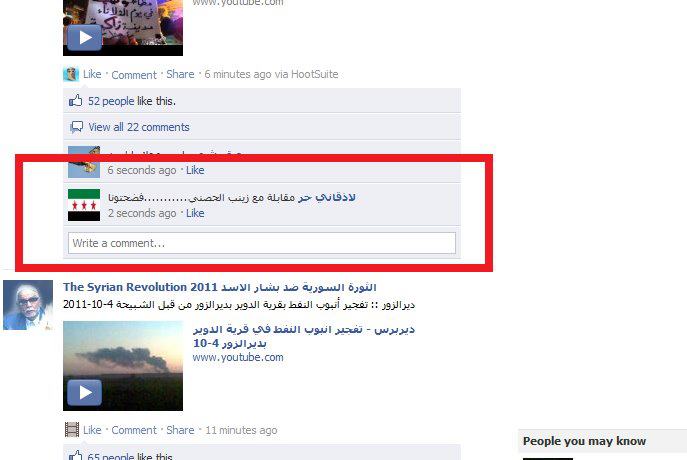687x460 pixels.
Task: Open the www.youtube.com link under smoke video
Action: click(x=238, y=357)
